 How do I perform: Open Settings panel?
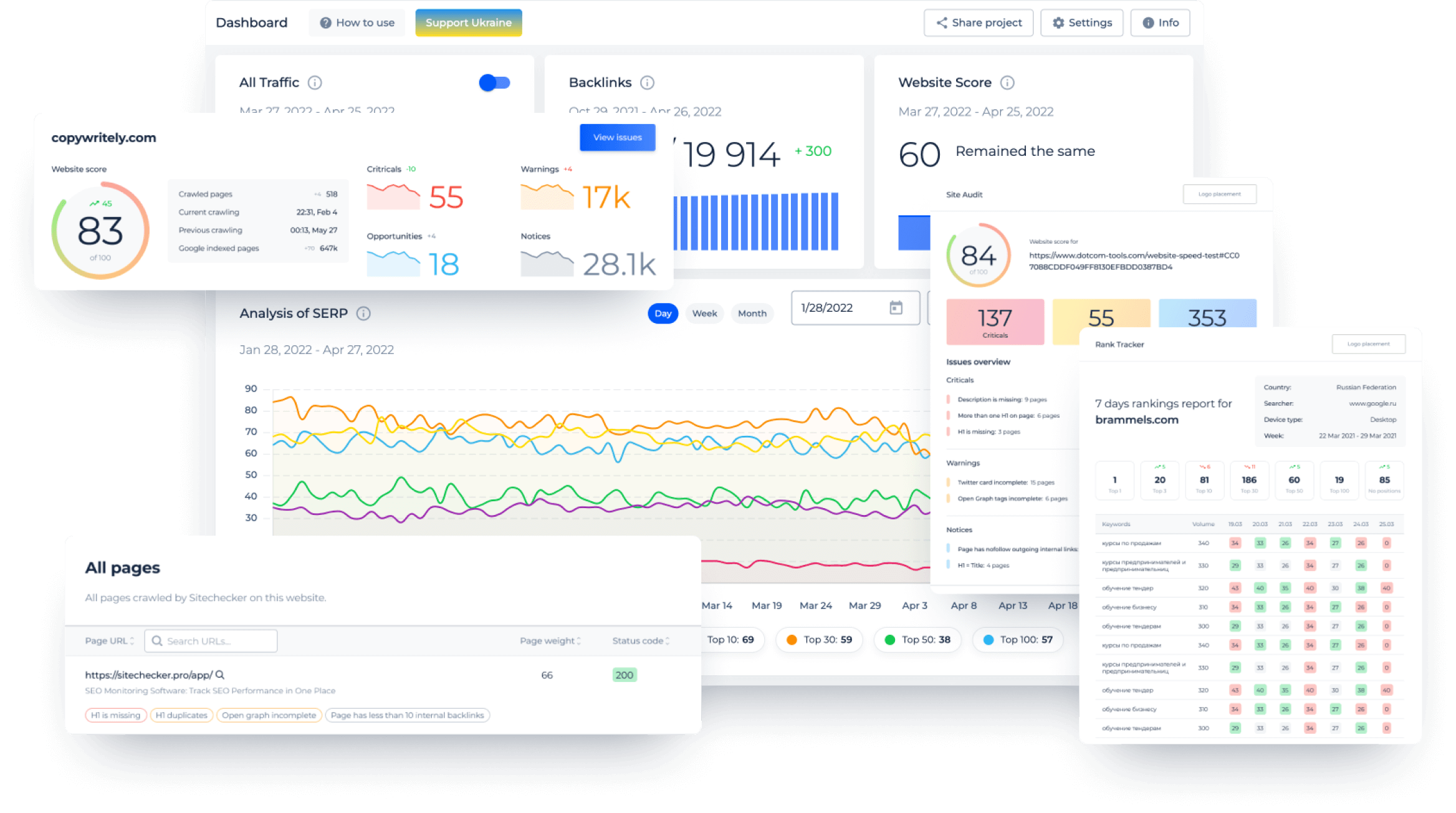click(1083, 22)
